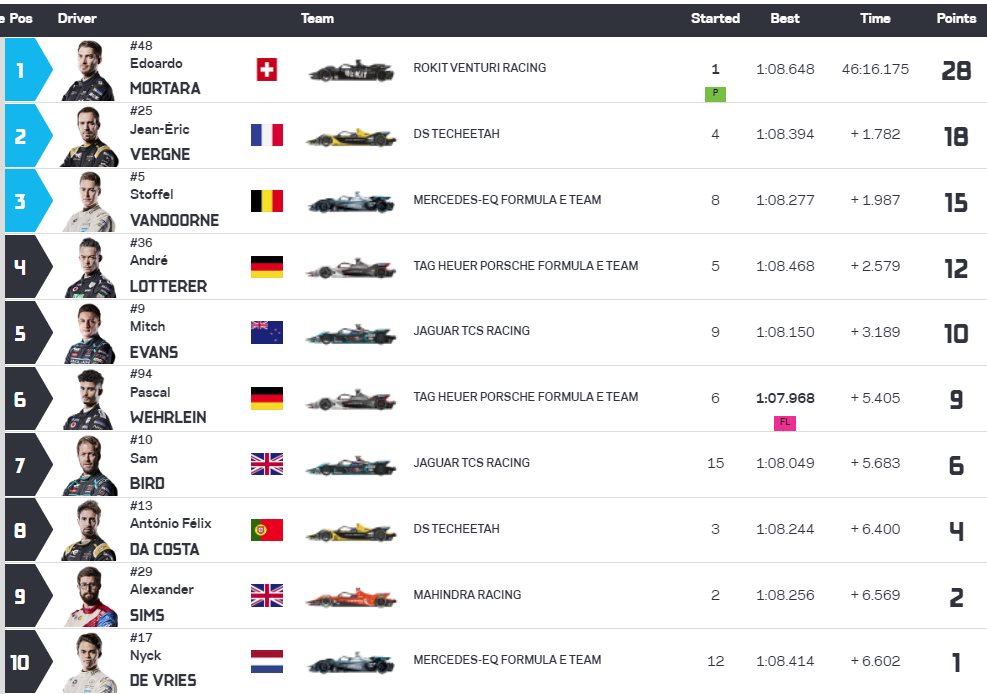Open TAG Heuer Porsche team link for Lotterer

[x=525, y=266]
